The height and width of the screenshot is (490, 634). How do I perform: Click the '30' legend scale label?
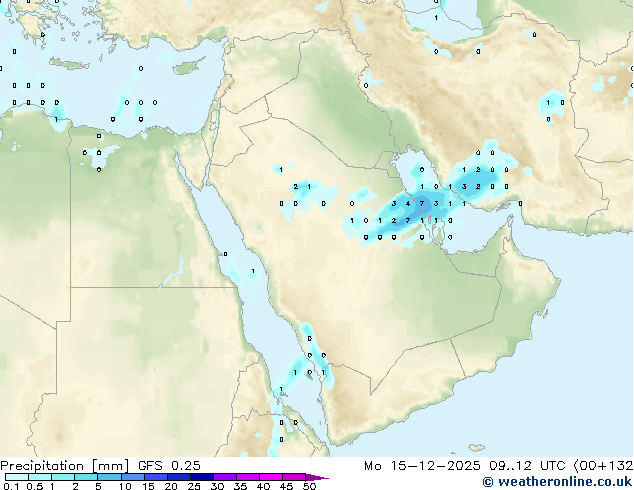pyautogui.click(x=217, y=486)
